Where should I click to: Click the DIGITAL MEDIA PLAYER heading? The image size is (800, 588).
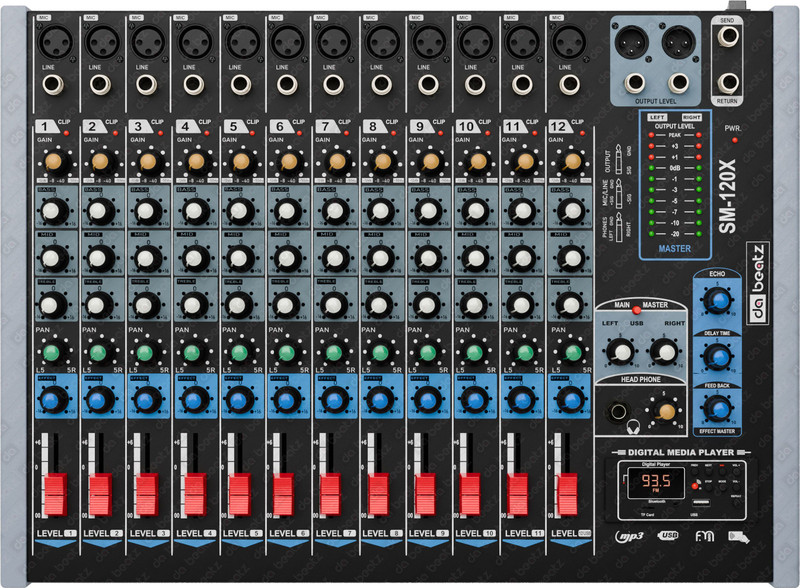click(681, 452)
